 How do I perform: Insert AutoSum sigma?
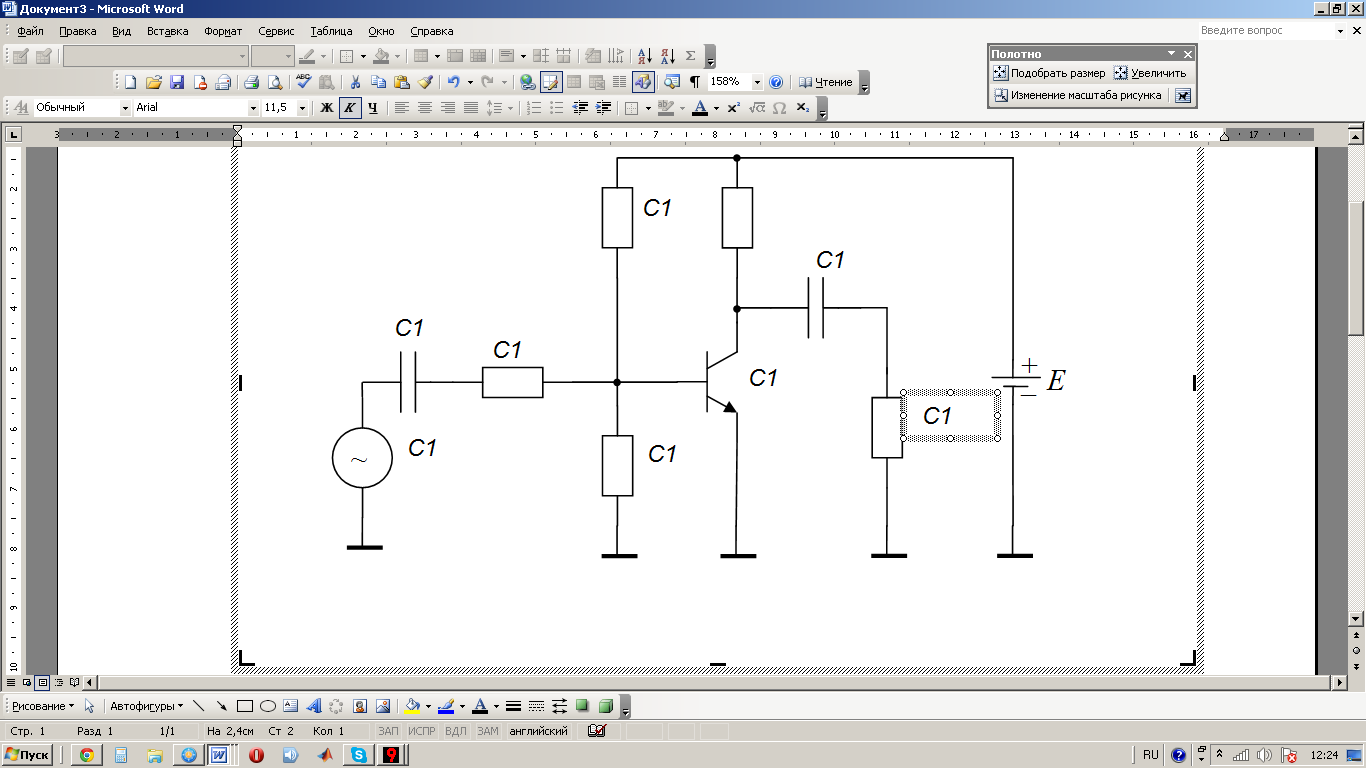[x=690, y=56]
